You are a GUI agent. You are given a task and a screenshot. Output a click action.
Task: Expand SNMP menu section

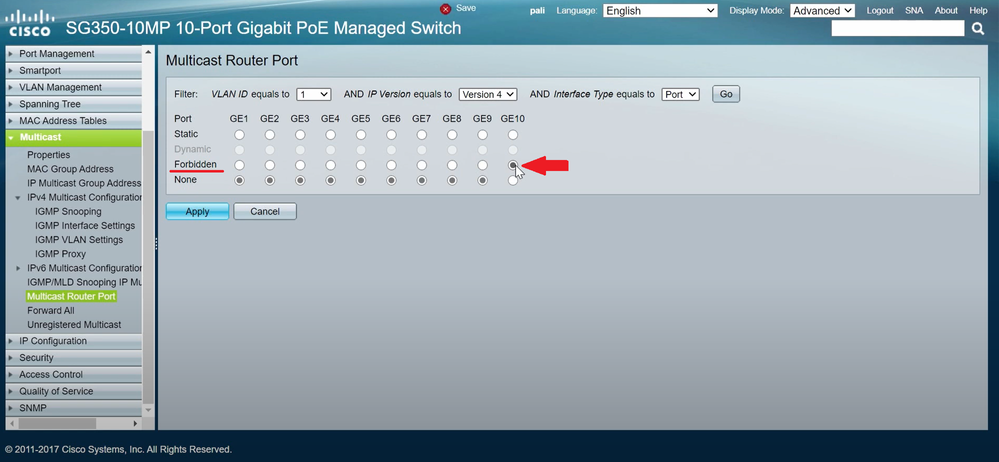click(x=74, y=408)
